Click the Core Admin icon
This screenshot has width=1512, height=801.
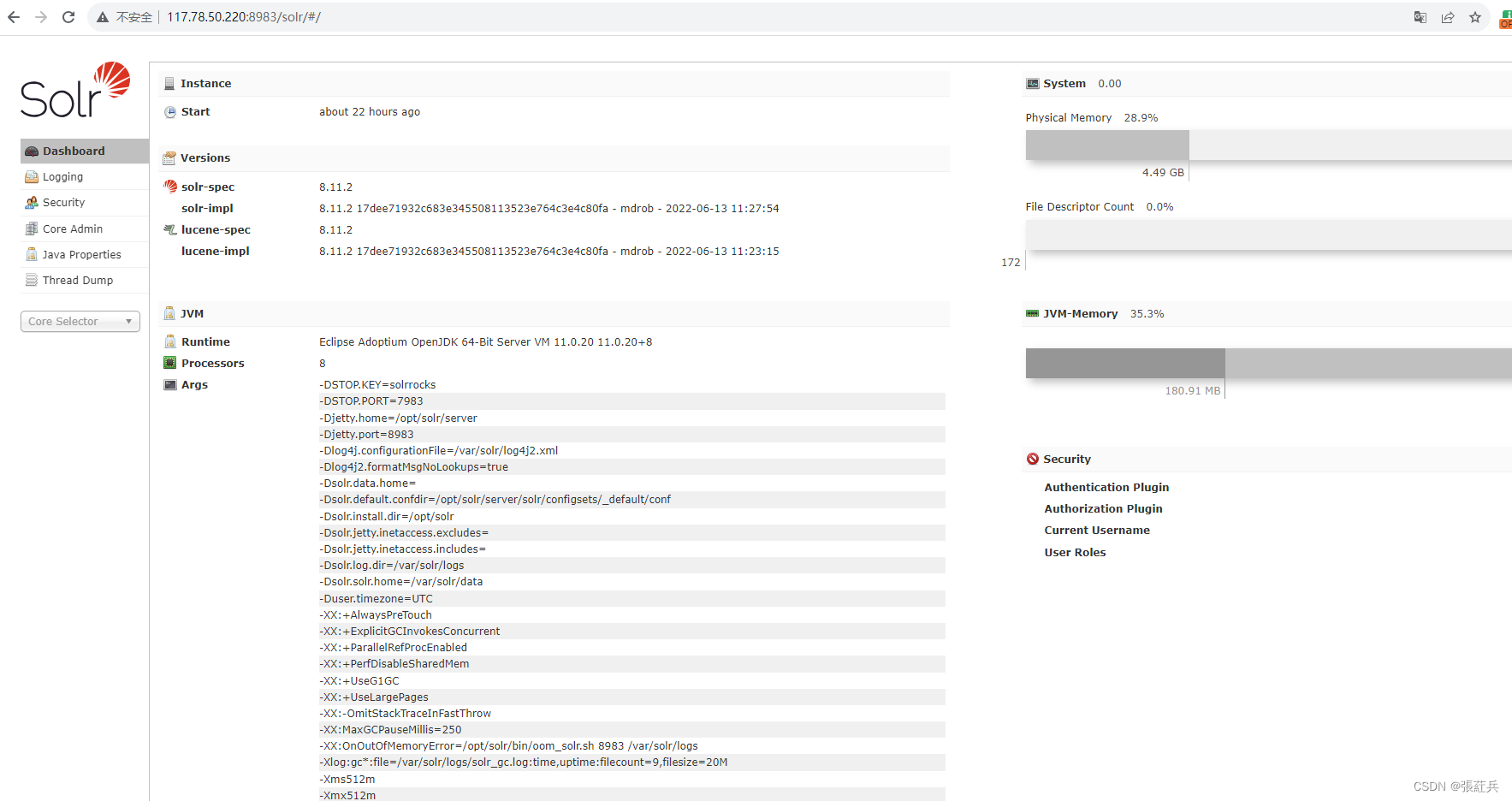32,228
